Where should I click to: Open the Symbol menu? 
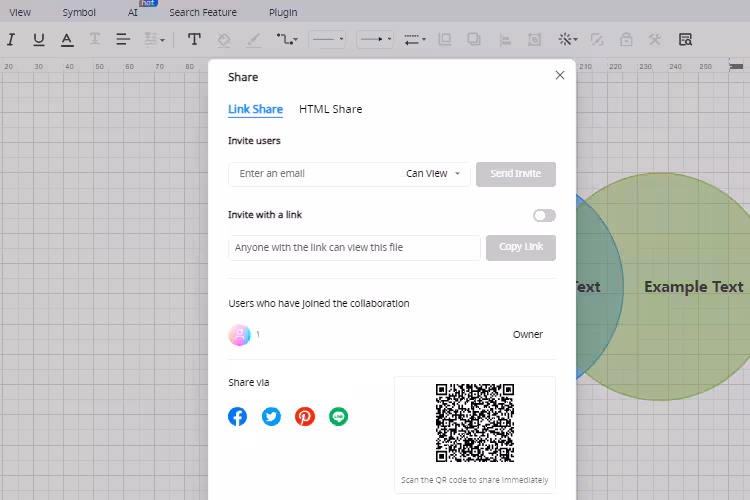point(79,12)
